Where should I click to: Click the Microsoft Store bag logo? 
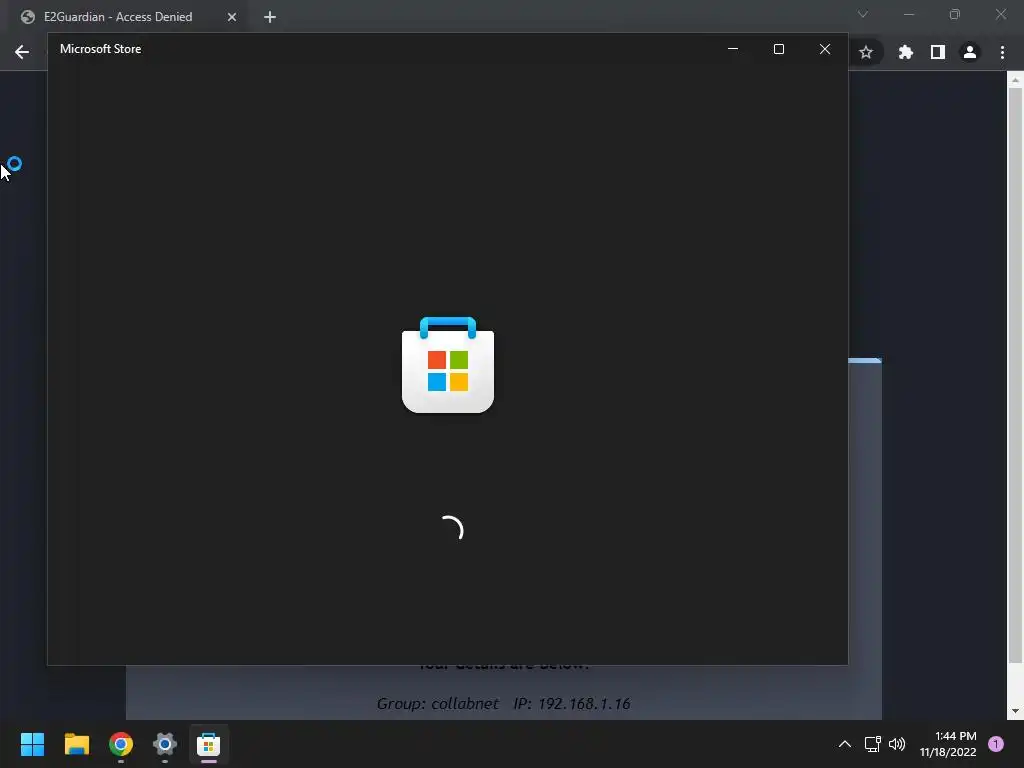[x=448, y=364]
